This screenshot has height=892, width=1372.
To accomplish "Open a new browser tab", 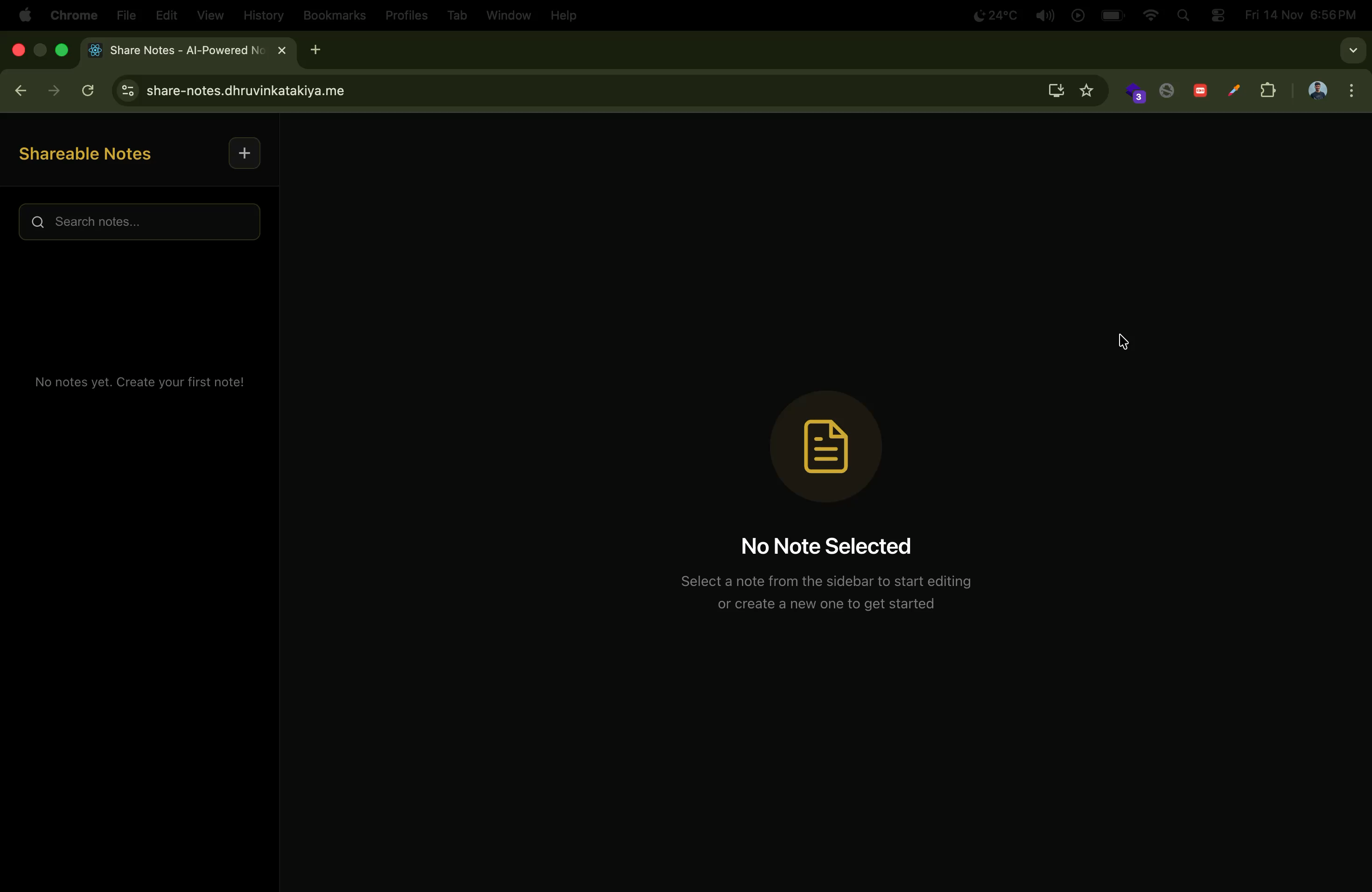I will pyautogui.click(x=315, y=50).
